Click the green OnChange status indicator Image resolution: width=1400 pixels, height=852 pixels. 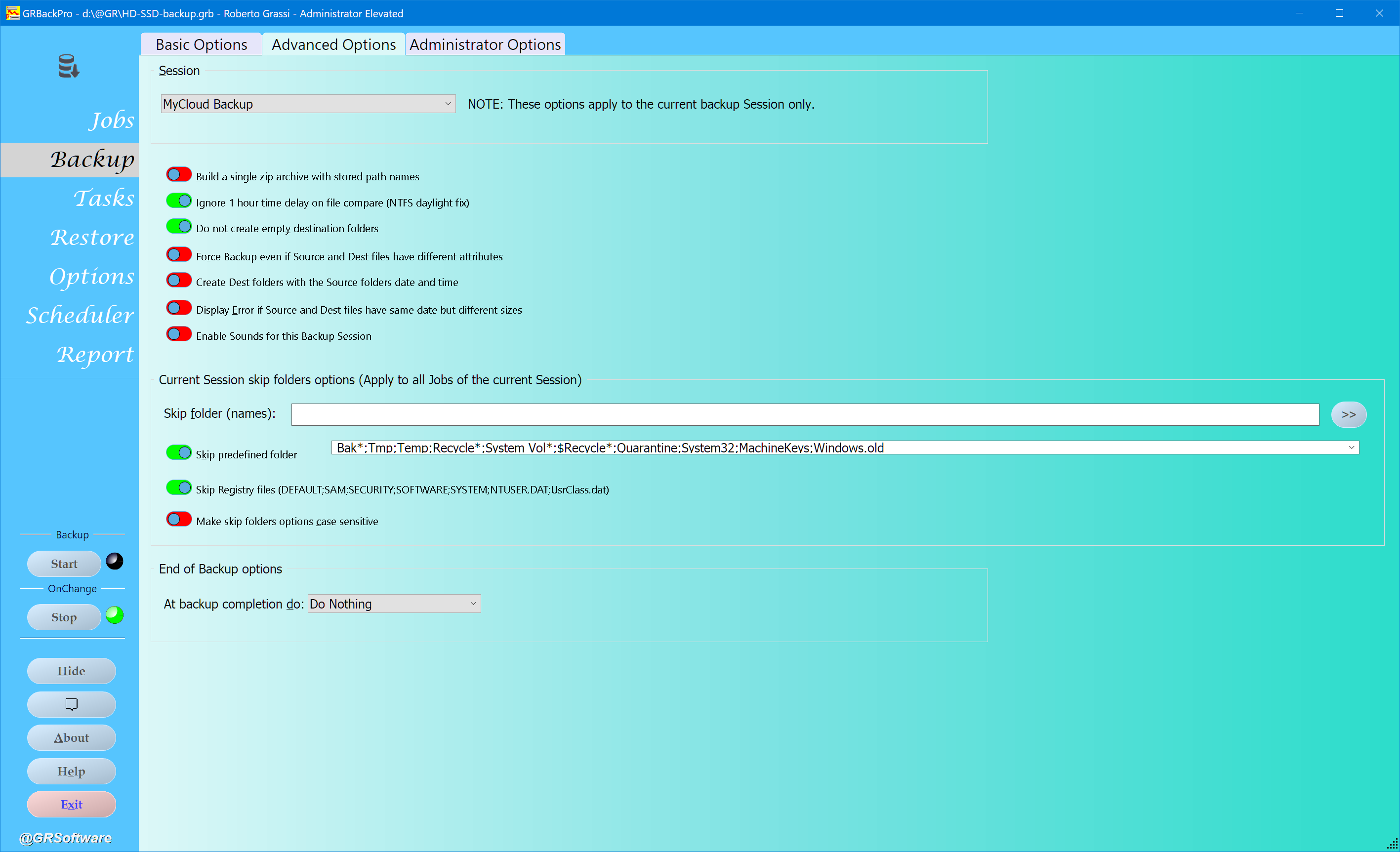point(115,615)
